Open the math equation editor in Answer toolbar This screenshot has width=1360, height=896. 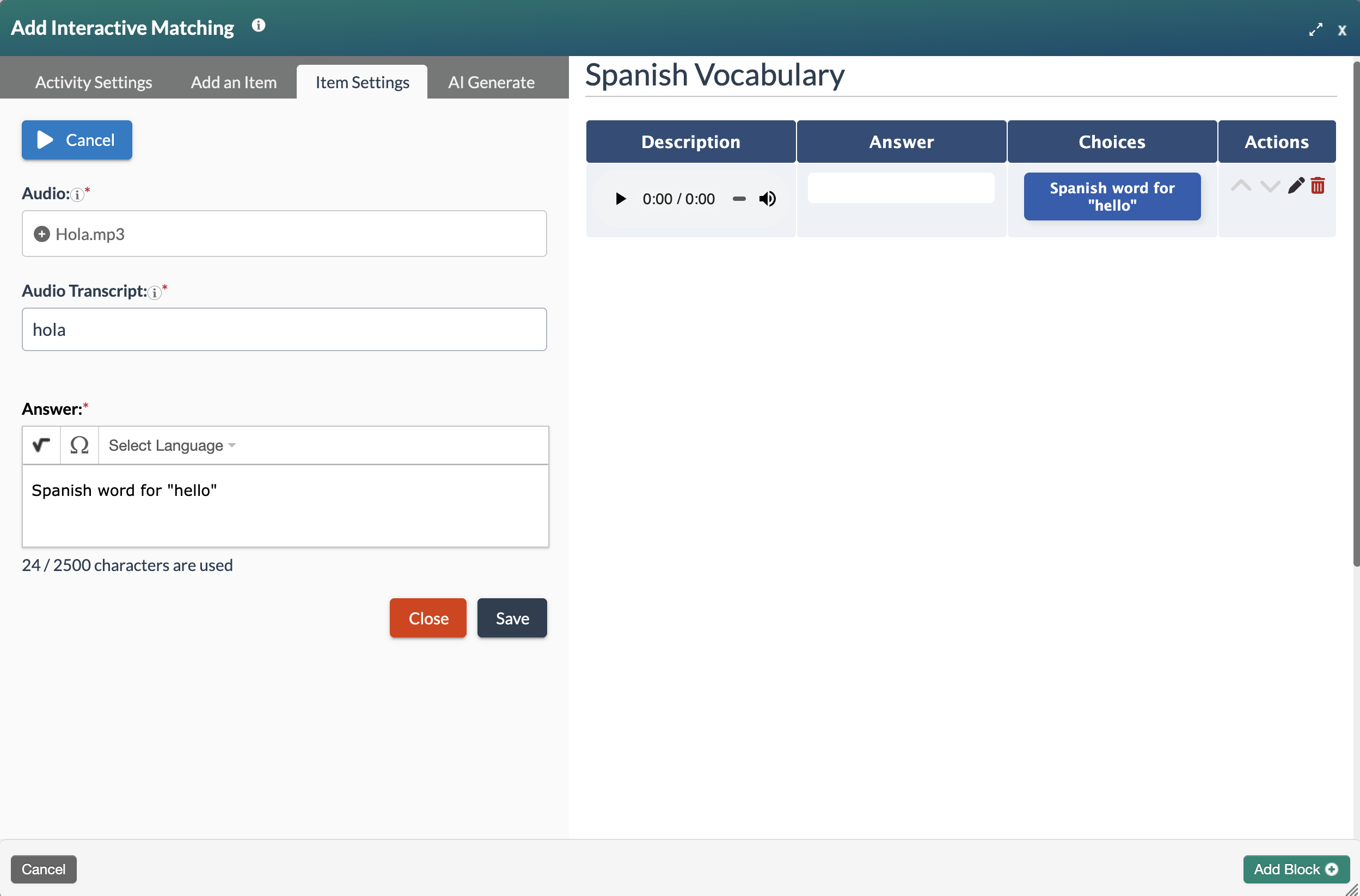click(x=41, y=445)
